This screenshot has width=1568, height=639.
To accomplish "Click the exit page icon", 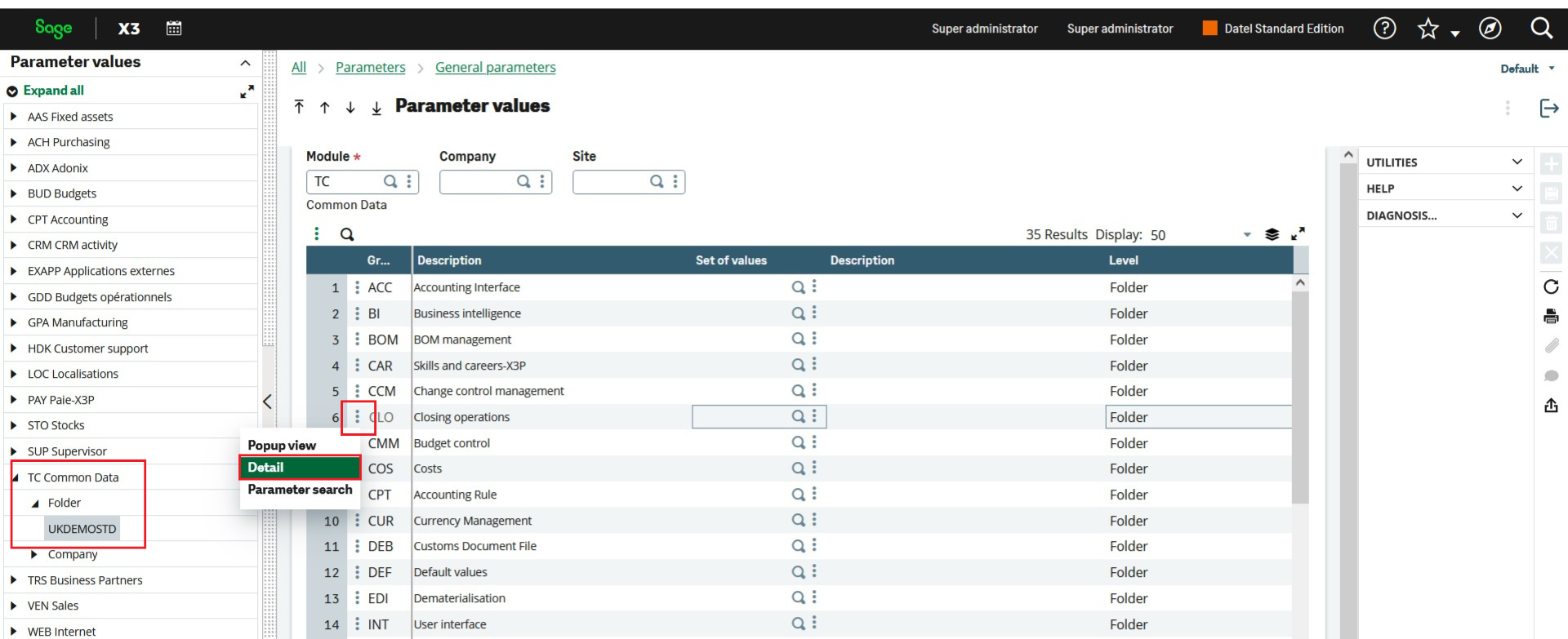I will pos(1549,108).
